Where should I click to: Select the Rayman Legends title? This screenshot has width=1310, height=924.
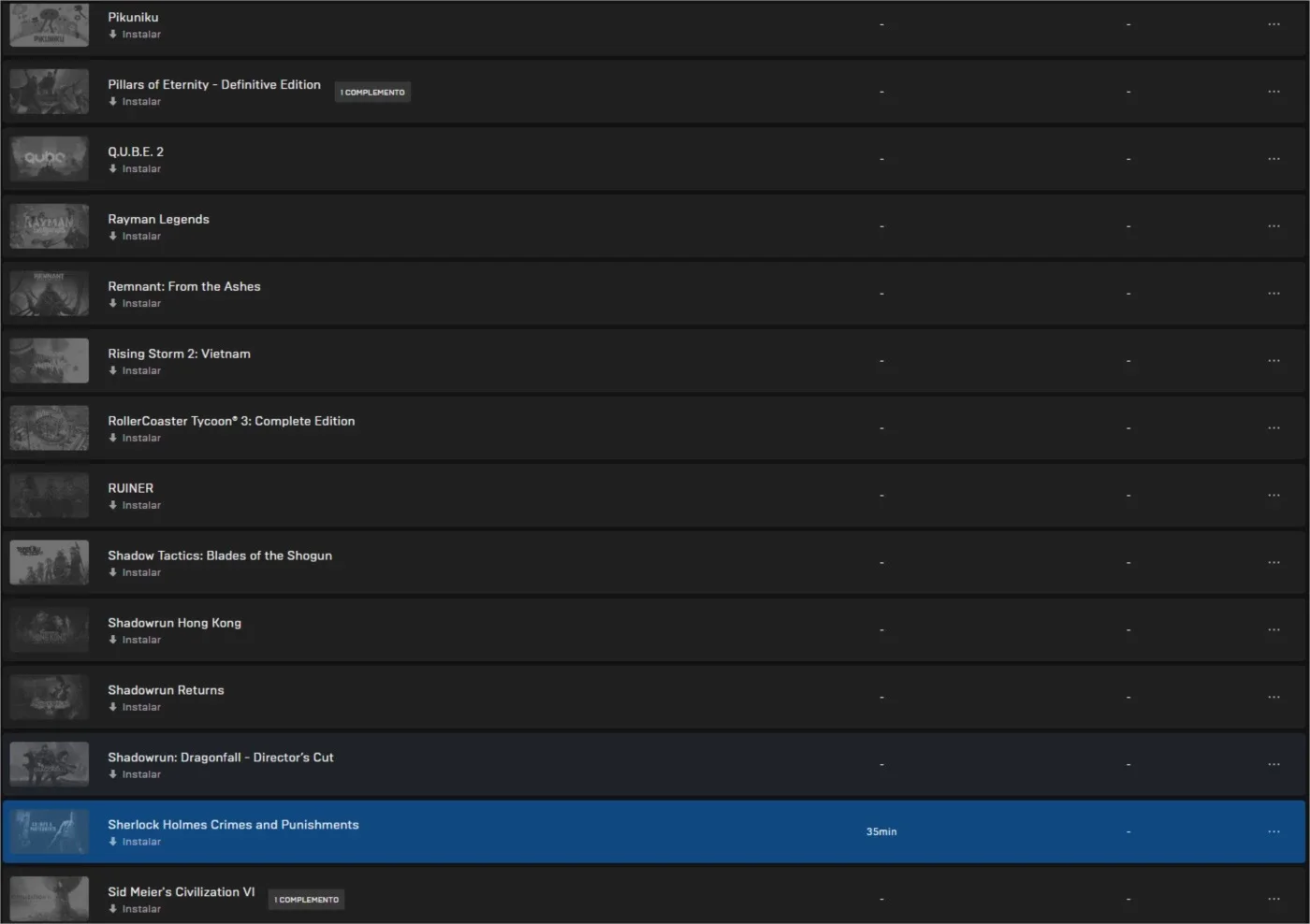(158, 220)
